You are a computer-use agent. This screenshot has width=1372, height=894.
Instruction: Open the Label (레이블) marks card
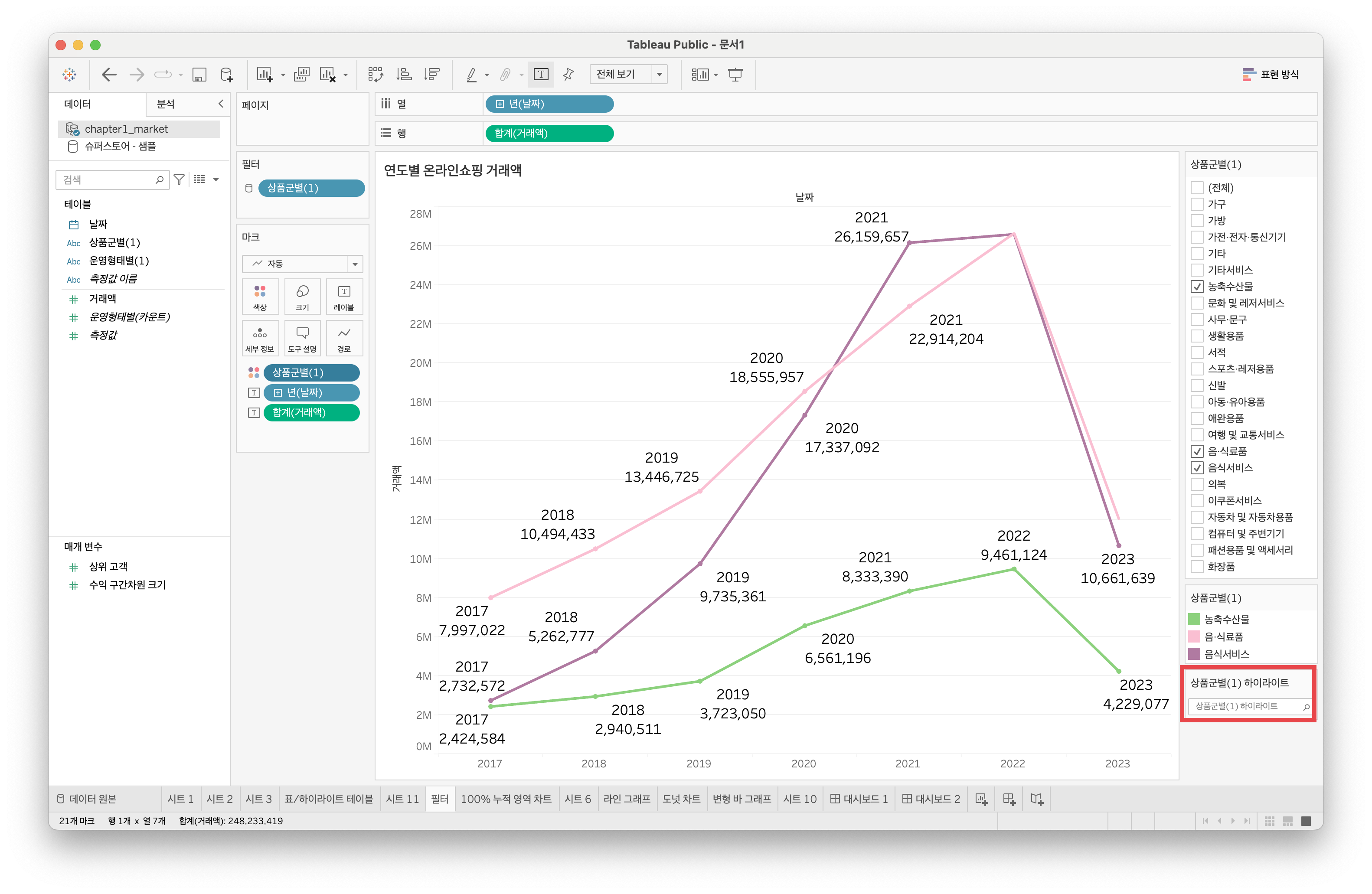[x=343, y=296]
